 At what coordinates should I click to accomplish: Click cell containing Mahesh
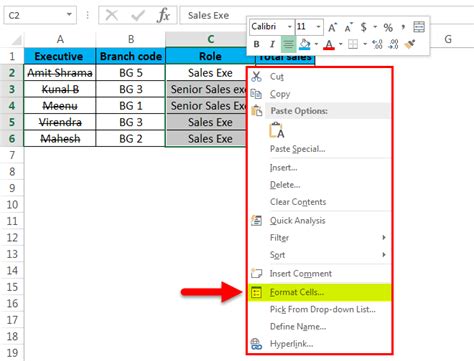tap(60, 138)
